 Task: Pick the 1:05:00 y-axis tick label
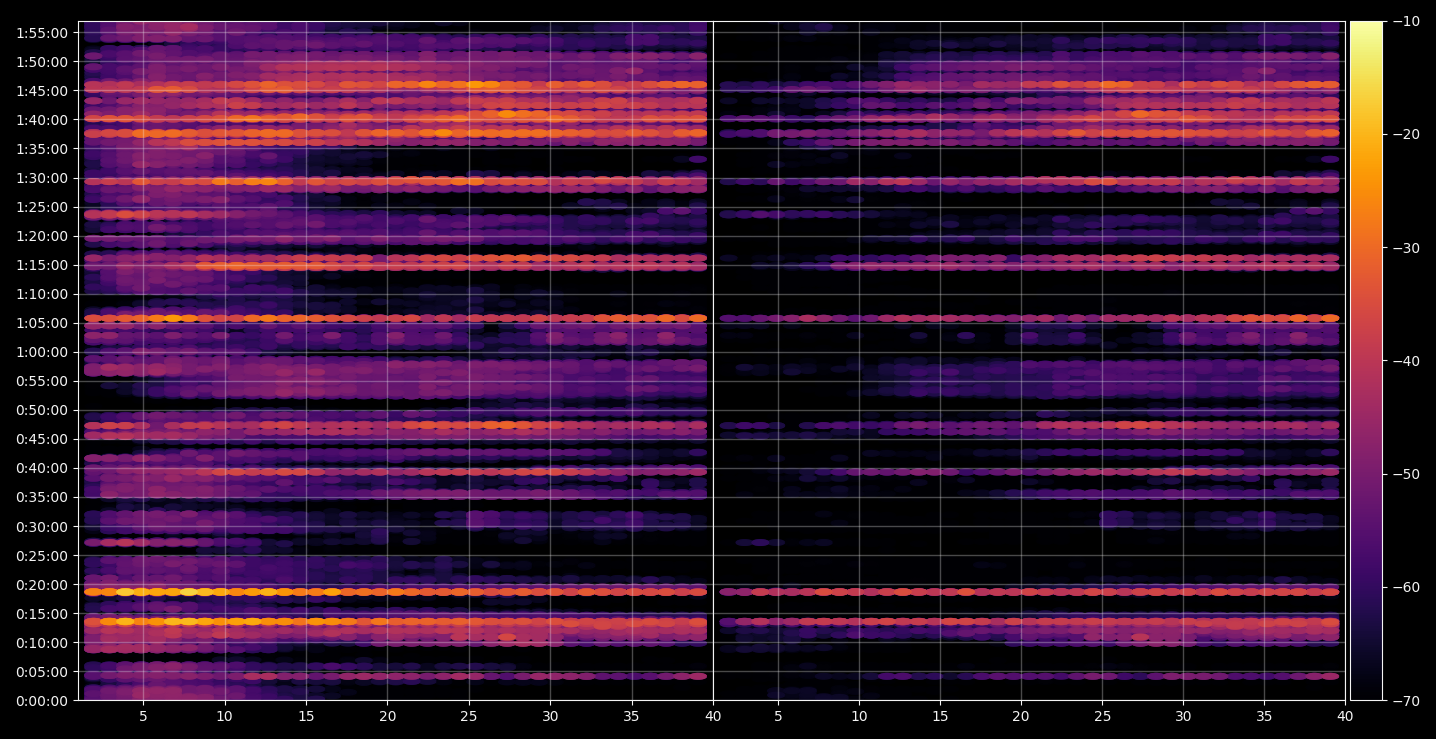42,323
